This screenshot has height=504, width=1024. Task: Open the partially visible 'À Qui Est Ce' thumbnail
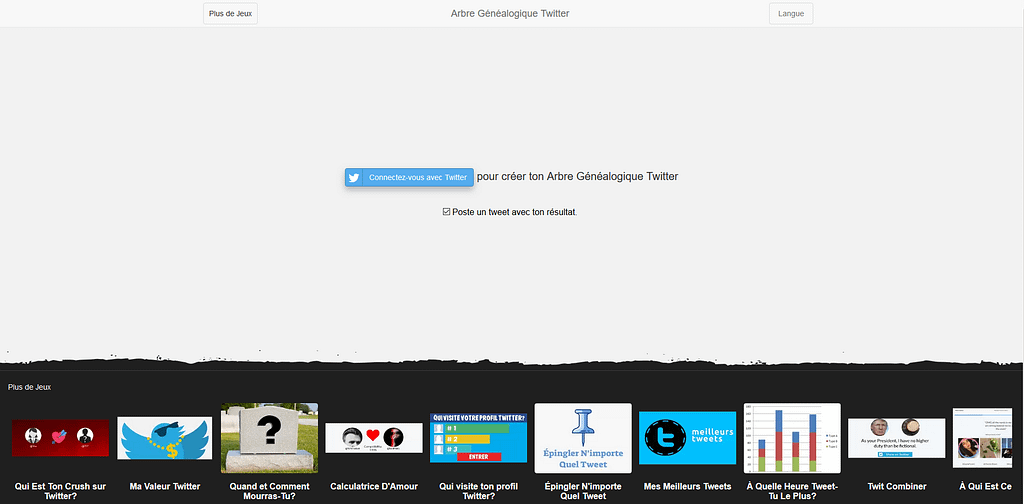pyautogui.click(x=982, y=438)
